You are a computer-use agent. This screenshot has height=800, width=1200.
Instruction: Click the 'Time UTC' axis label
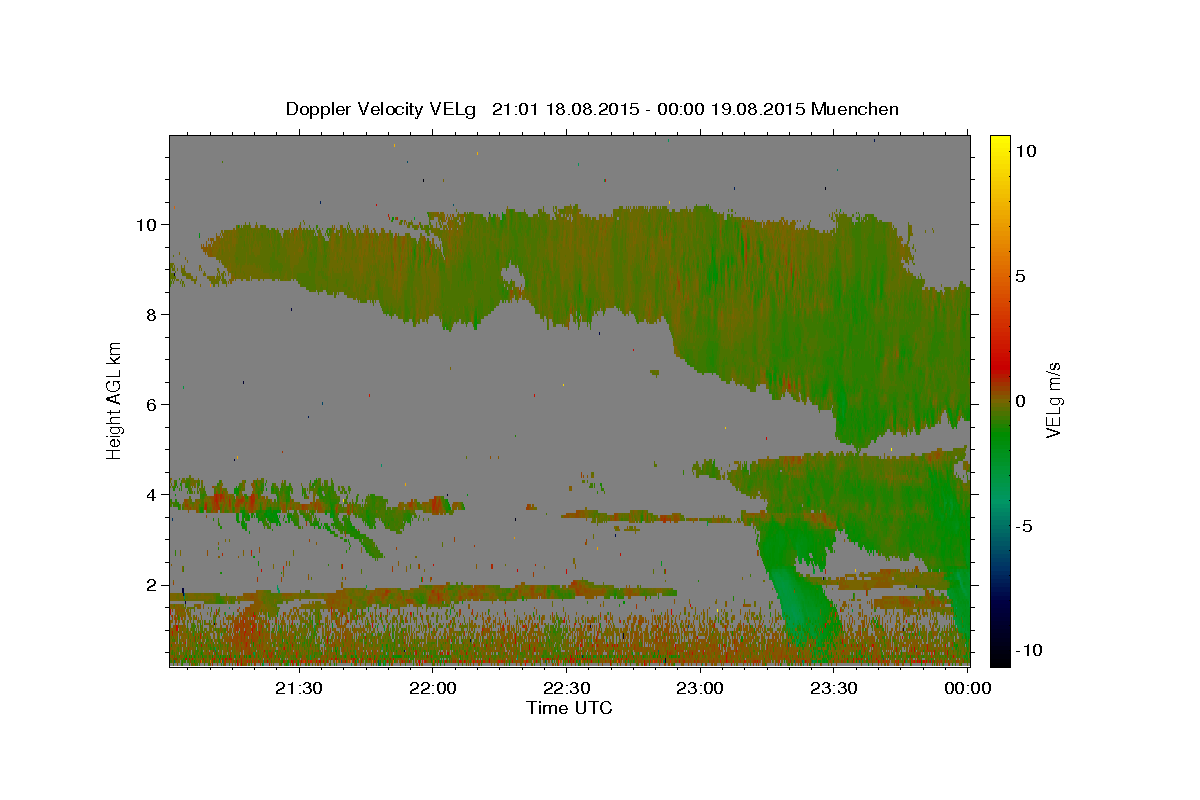[569, 708]
